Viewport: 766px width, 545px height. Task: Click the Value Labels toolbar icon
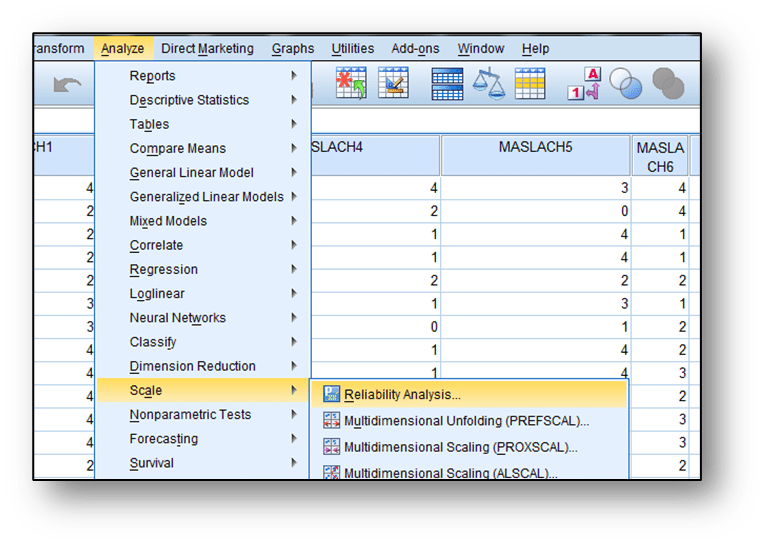584,84
